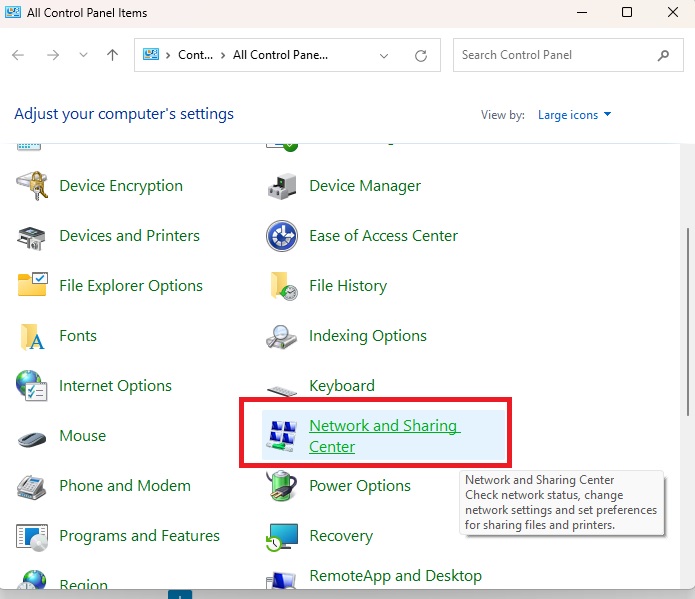Click the Search Control Panel field
The image size is (695, 599).
point(568,55)
